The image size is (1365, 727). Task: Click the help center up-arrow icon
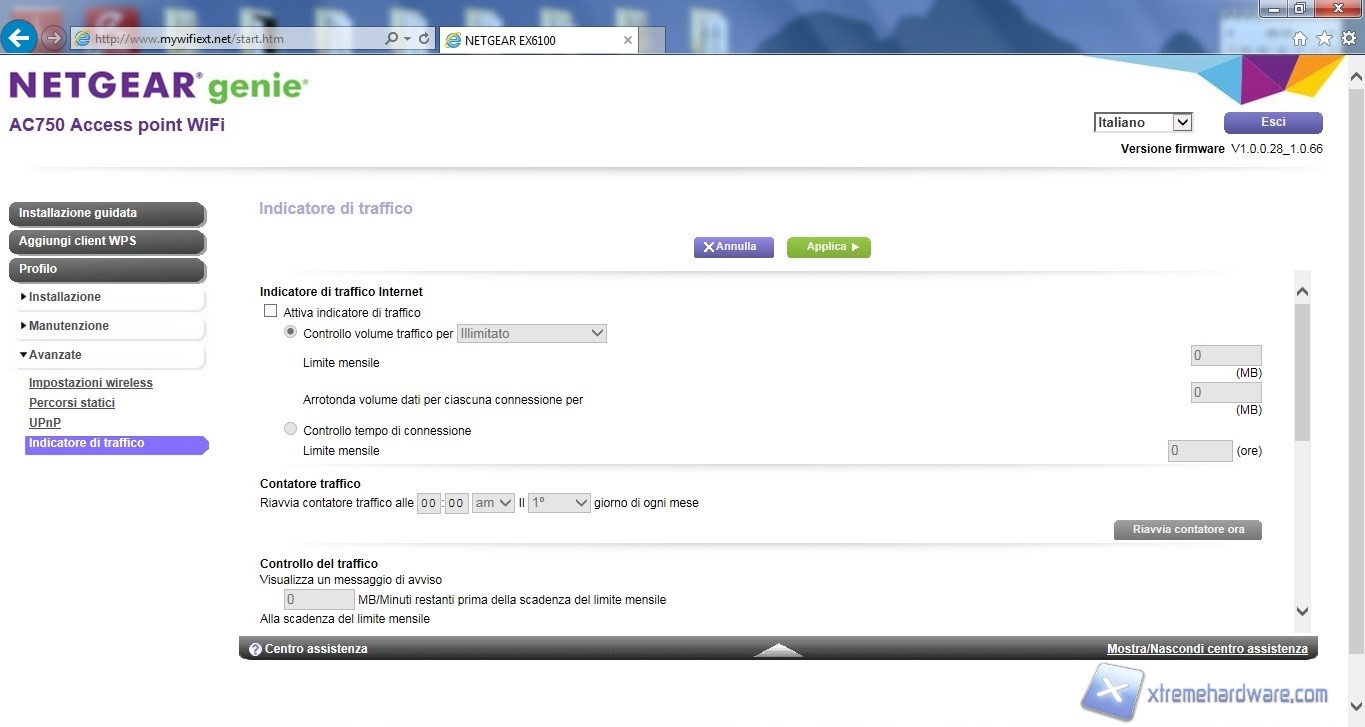pyautogui.click(x=778, y=649)
